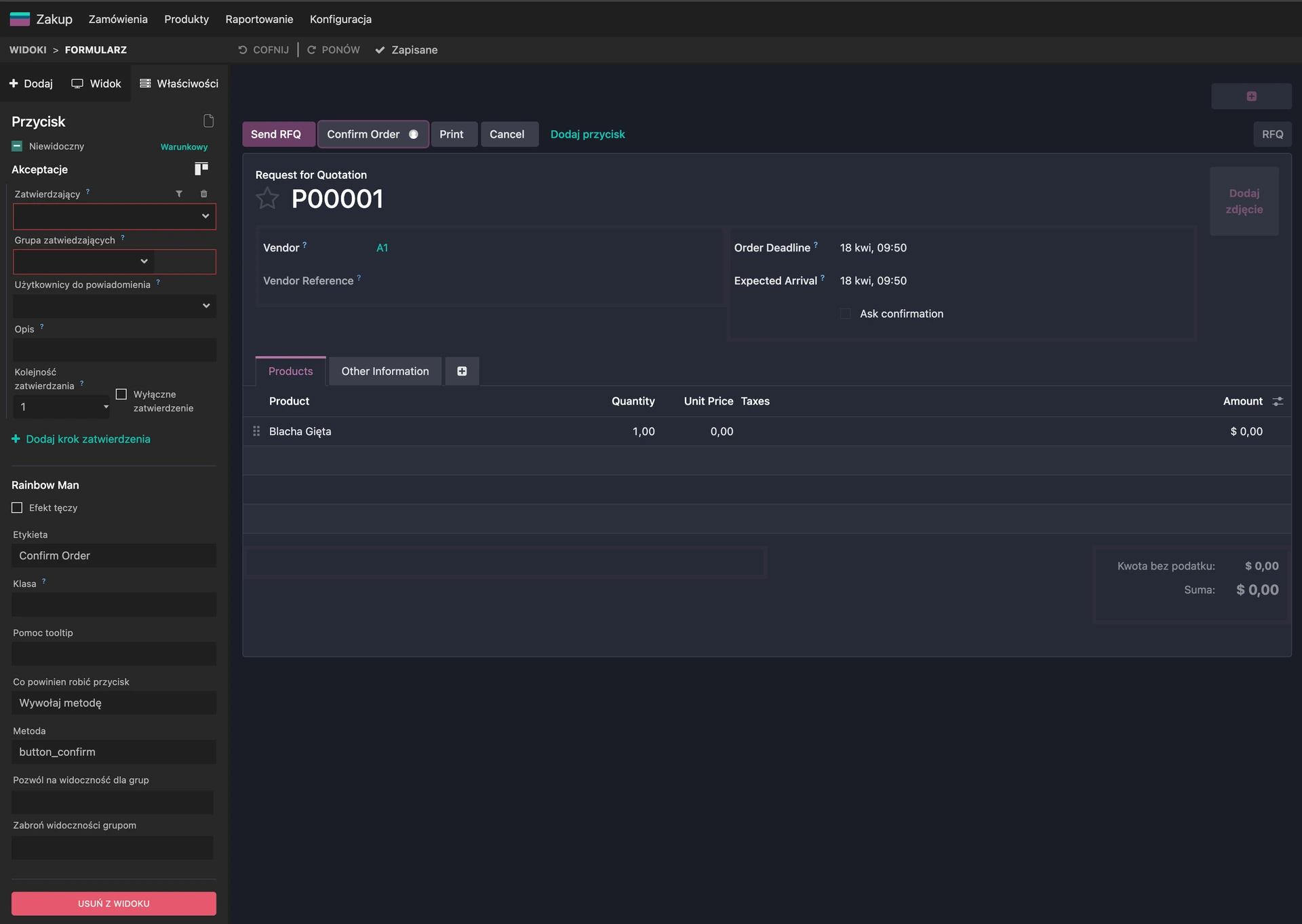The image size is (1302, 924).
Task: Switch to the Other Information tab
Action: 384,371
